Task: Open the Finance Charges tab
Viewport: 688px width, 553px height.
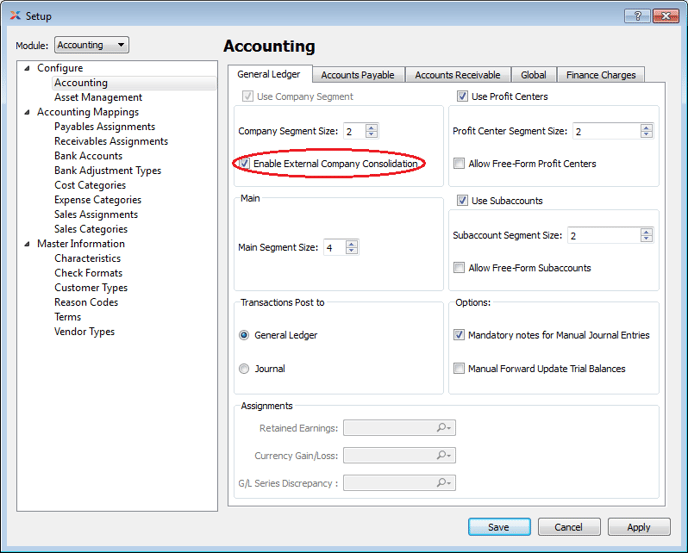Action: point(600,75)
